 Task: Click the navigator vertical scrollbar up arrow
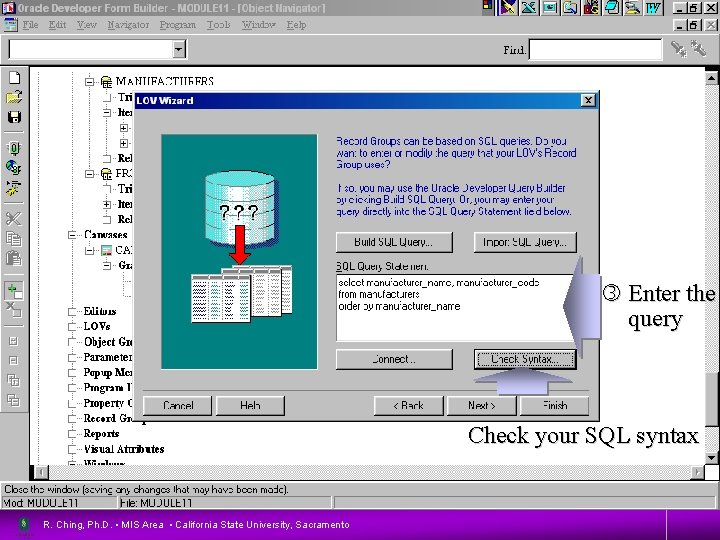(x=711, y=79)
